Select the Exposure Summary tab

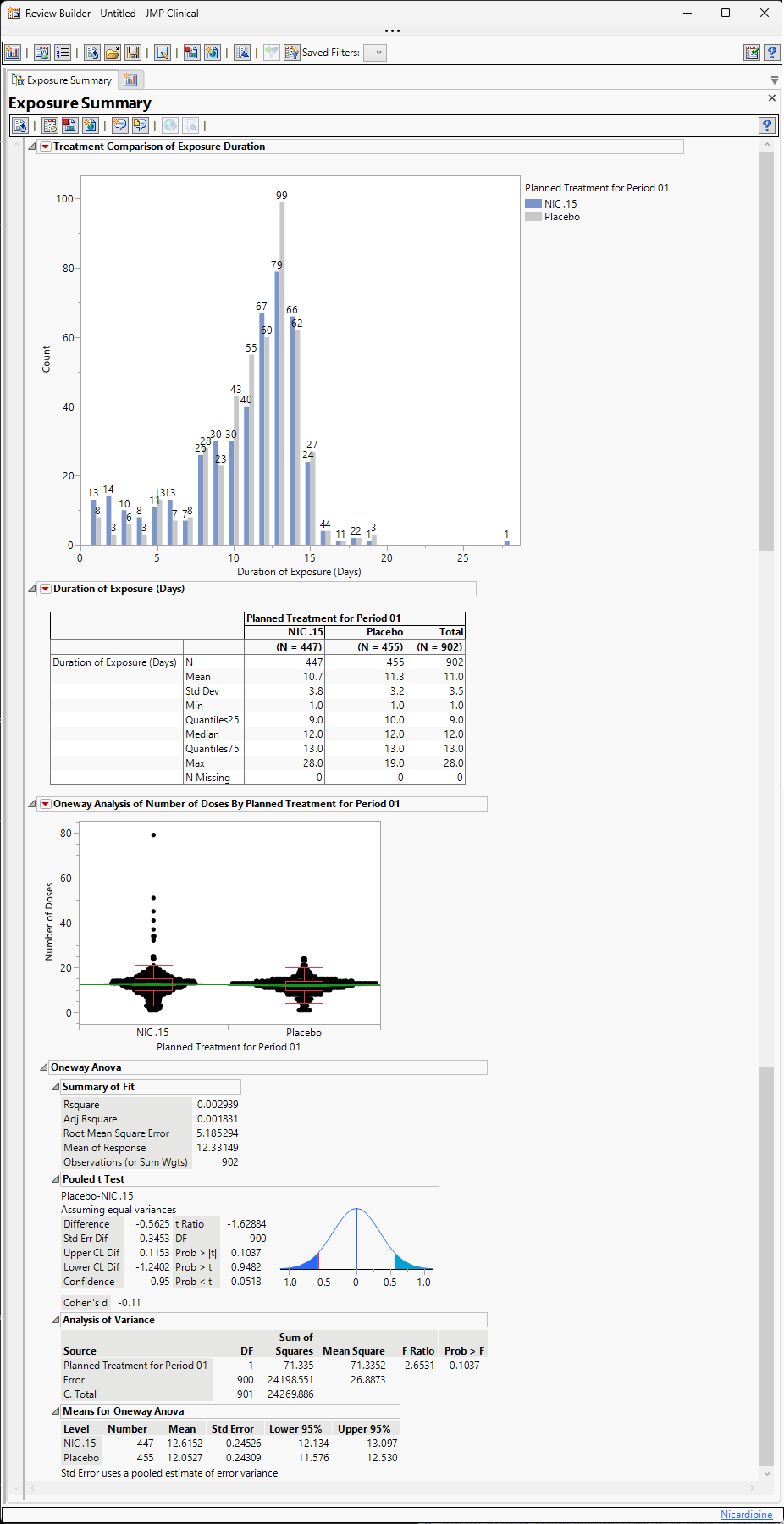point(62,80)
